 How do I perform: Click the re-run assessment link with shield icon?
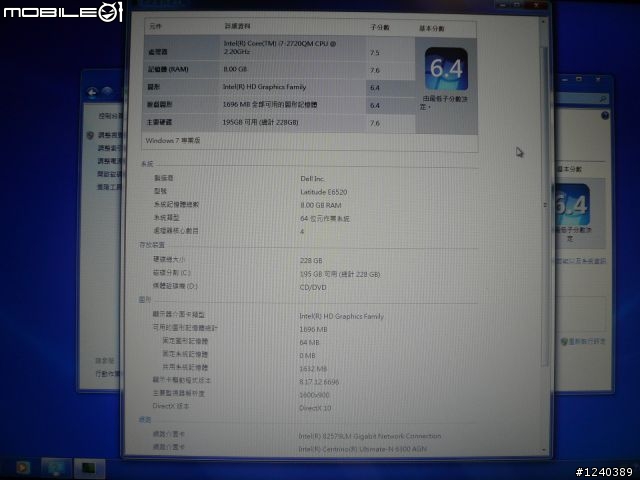(x=583, y=341)
